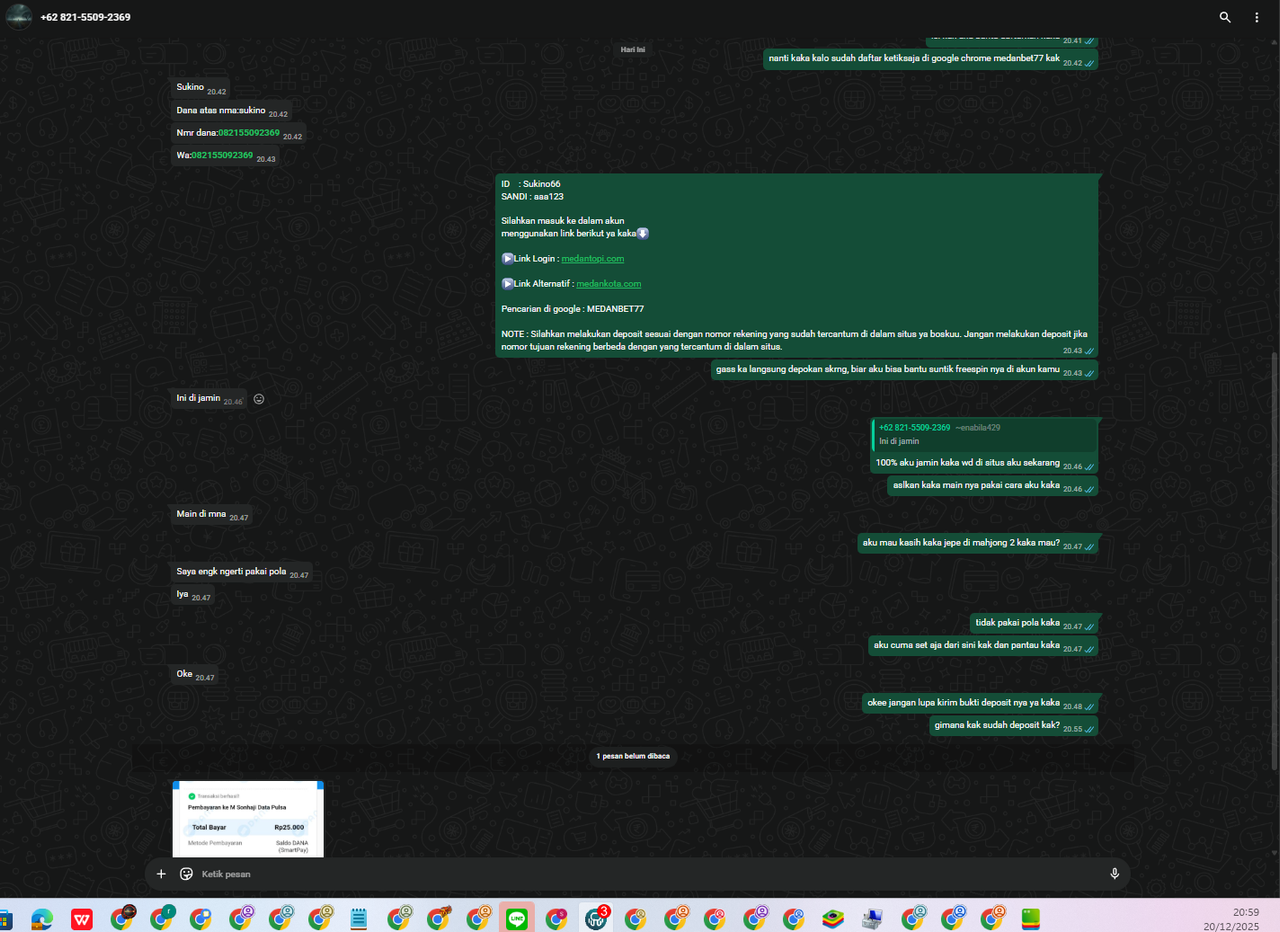React with emoji to "Ini di jamin"

point(259,399)
